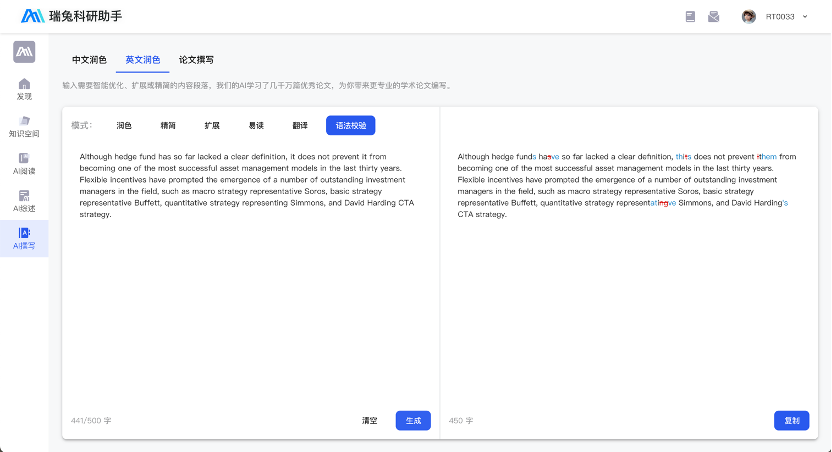This screenshot has height=452, width=832.
Task: Select AI撰写 writing tool in sidebar
Action: pyautogui.click(x=24, y=238)
